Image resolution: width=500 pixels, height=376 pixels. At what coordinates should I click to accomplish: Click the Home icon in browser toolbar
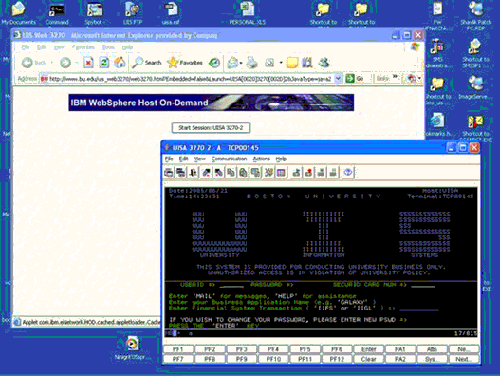click(119, 62)
